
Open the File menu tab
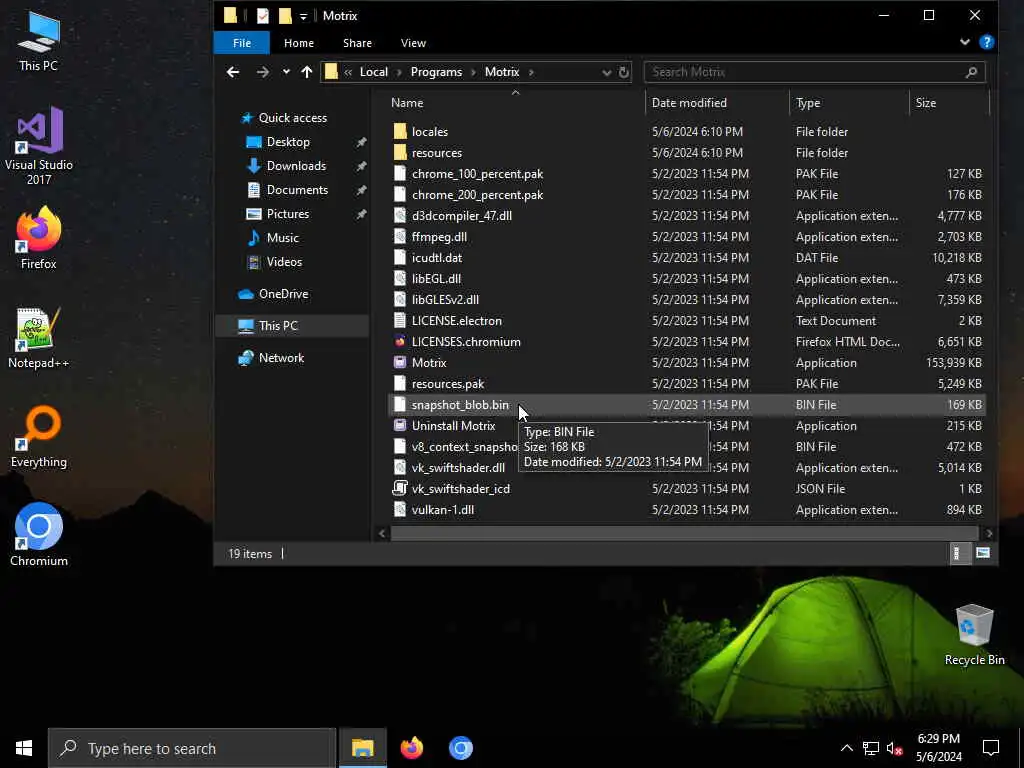(242, 43)
